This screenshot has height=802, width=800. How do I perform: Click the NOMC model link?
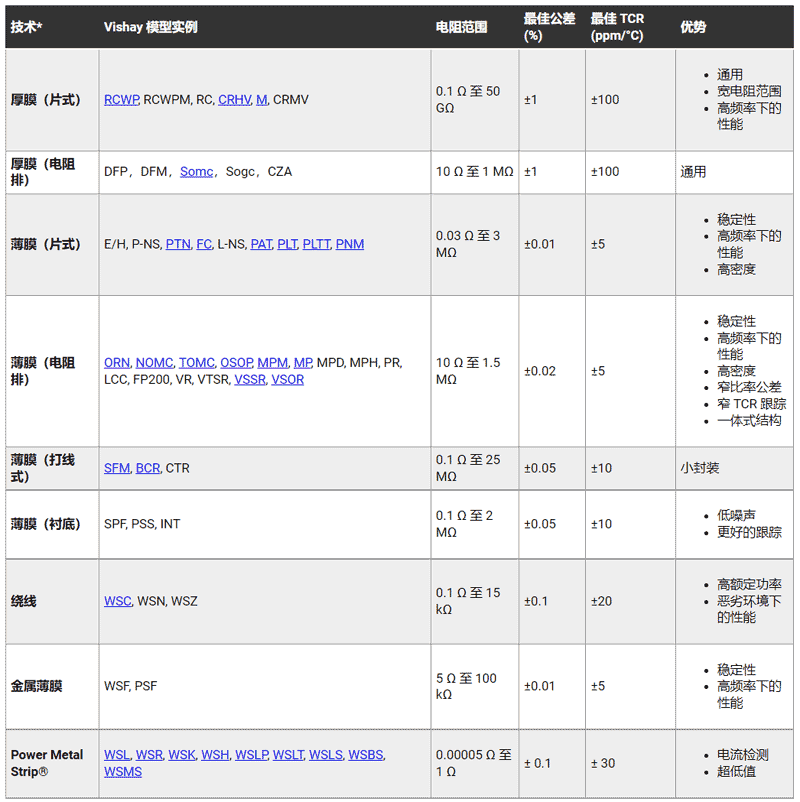(154, 363)
